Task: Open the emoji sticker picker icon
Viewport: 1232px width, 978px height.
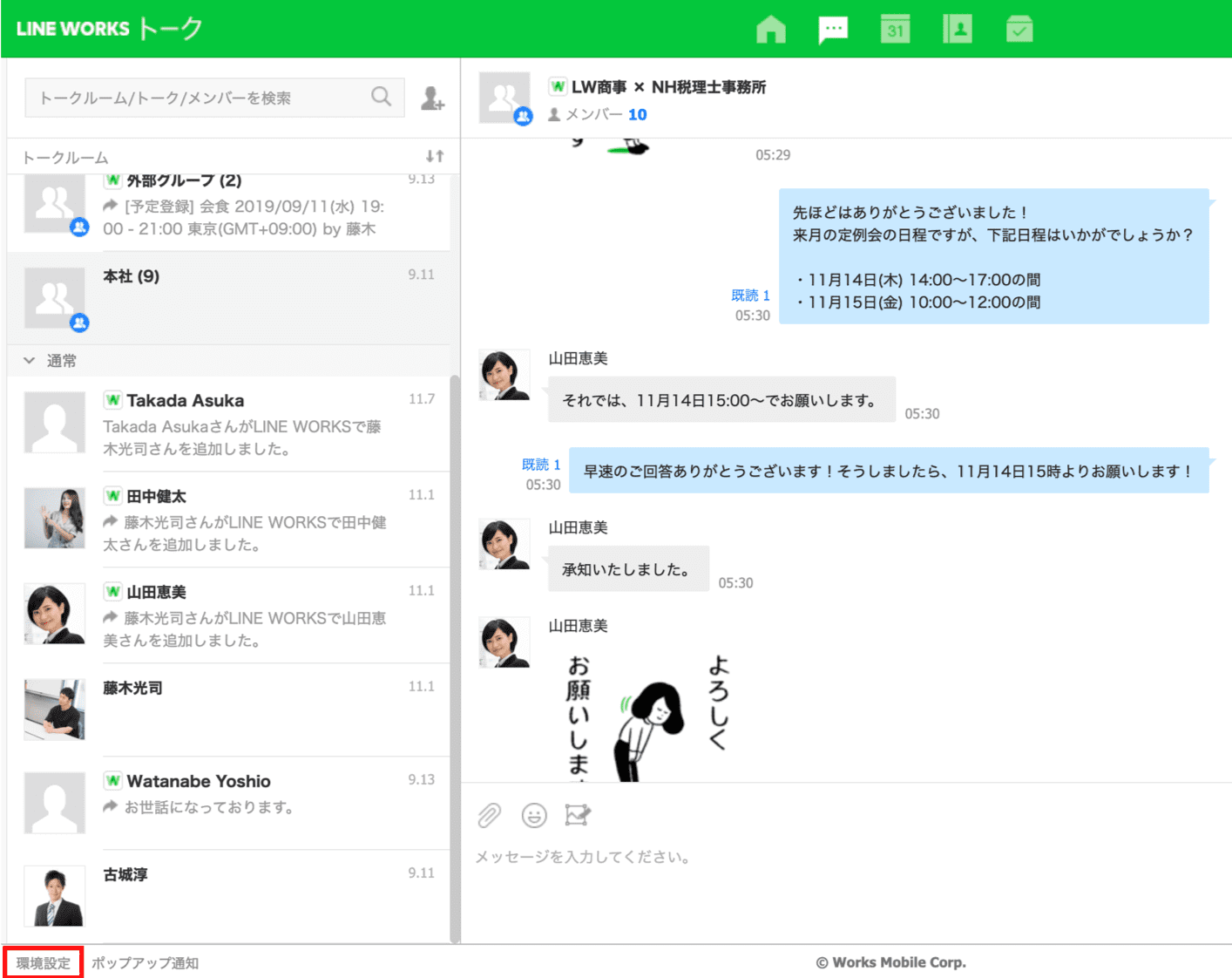Action: [534, 815]
